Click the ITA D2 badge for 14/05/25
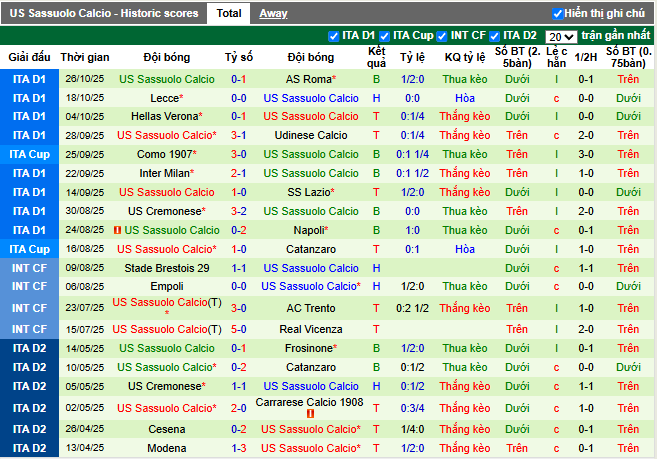The height and width of the screenshot is (459, 657). 29,348
